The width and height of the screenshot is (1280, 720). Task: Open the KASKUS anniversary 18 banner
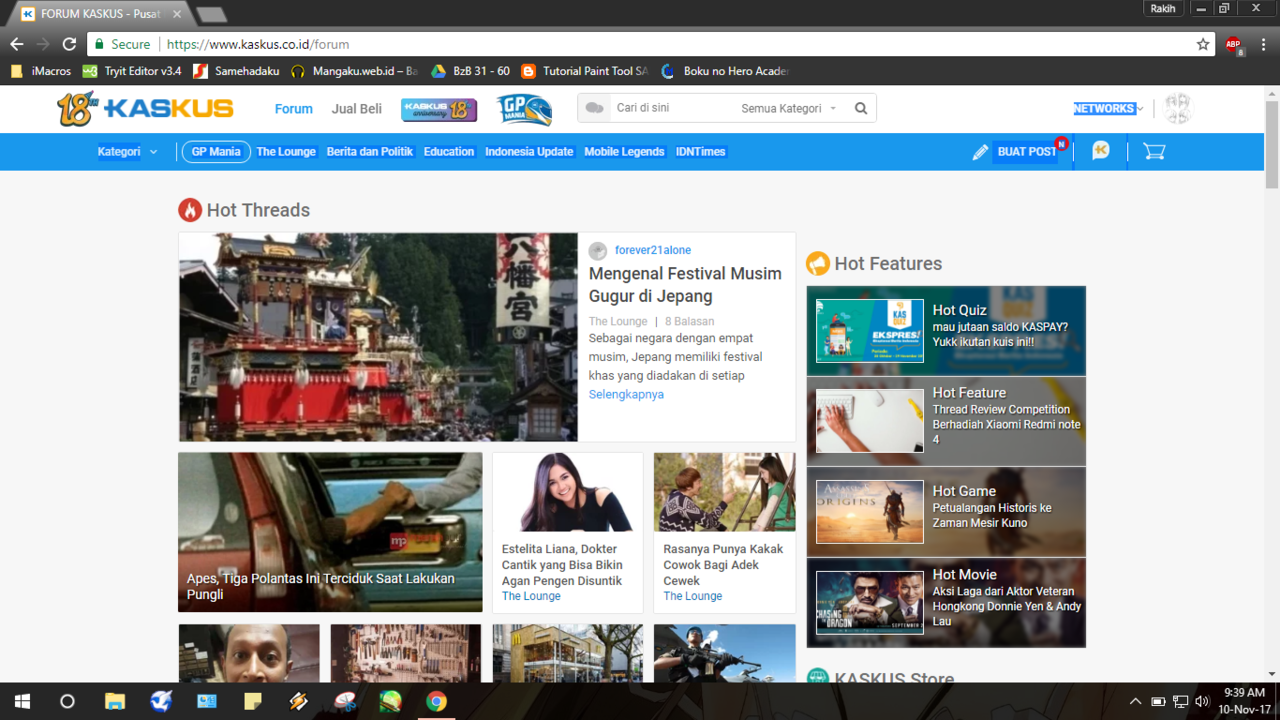tap(439, 109)
